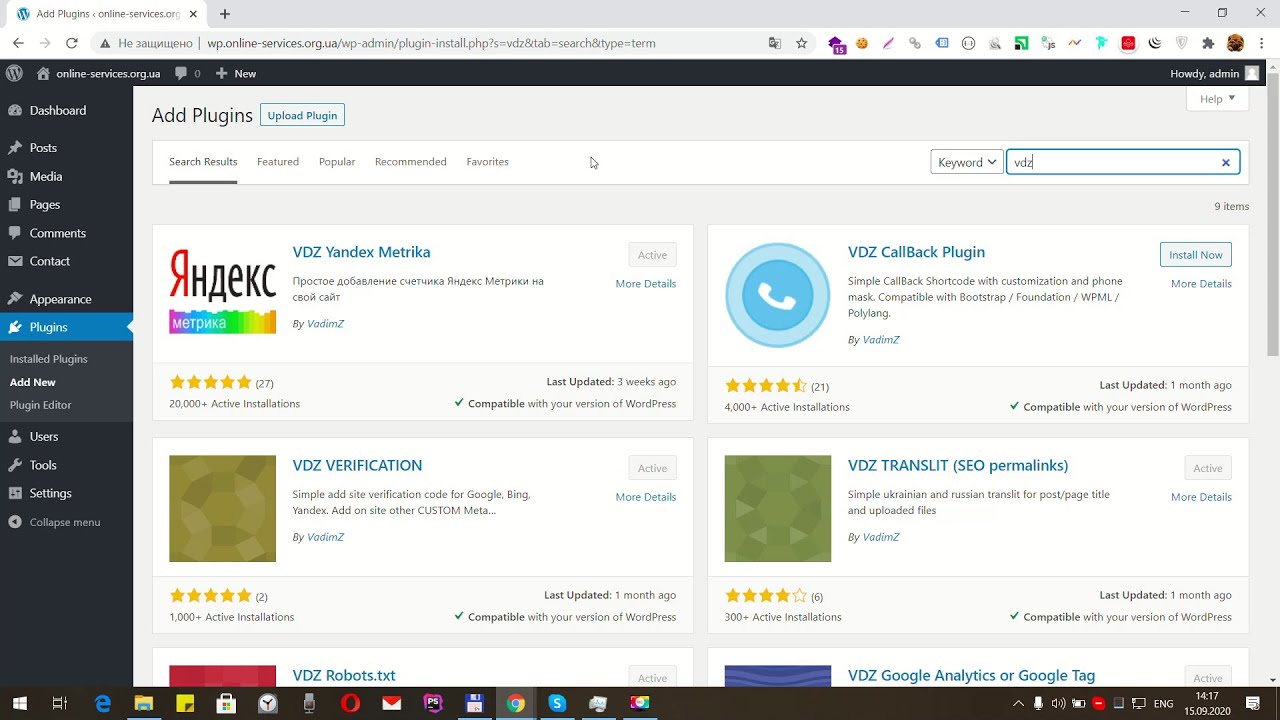The image size is (1280, 720).
Task: Click the browser address bar
Action: tap(430, 43)
